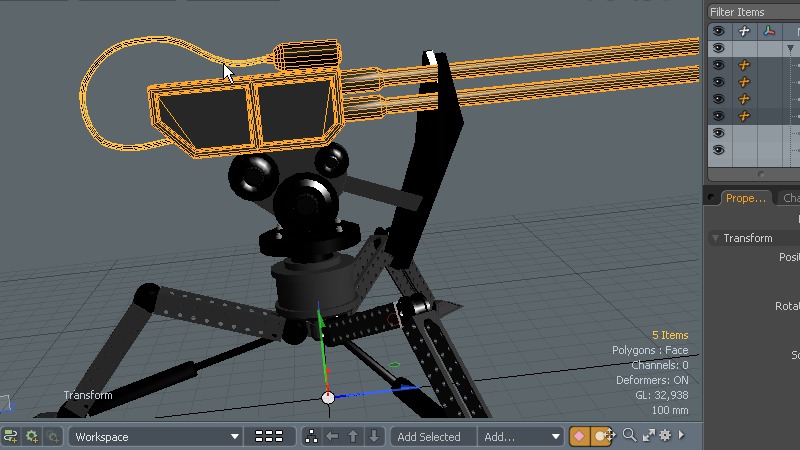Click the three-dash grid layout button
Screen dimensions: 800x450
pos(269,436)
